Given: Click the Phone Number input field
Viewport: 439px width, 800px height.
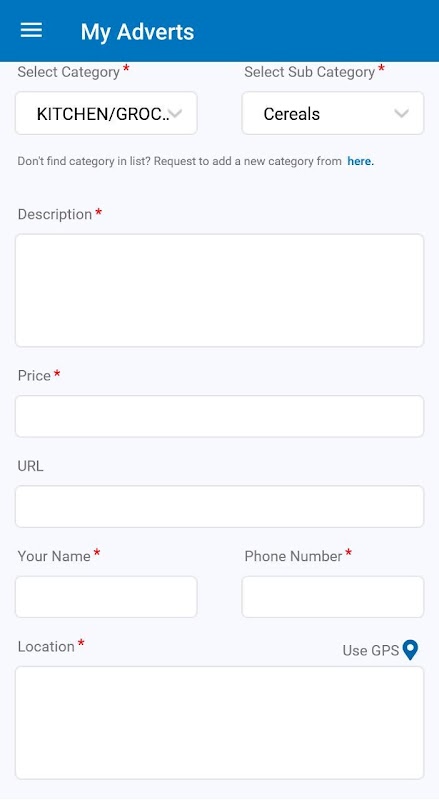Looking at the screenshot, I should [x=333, y=597].
